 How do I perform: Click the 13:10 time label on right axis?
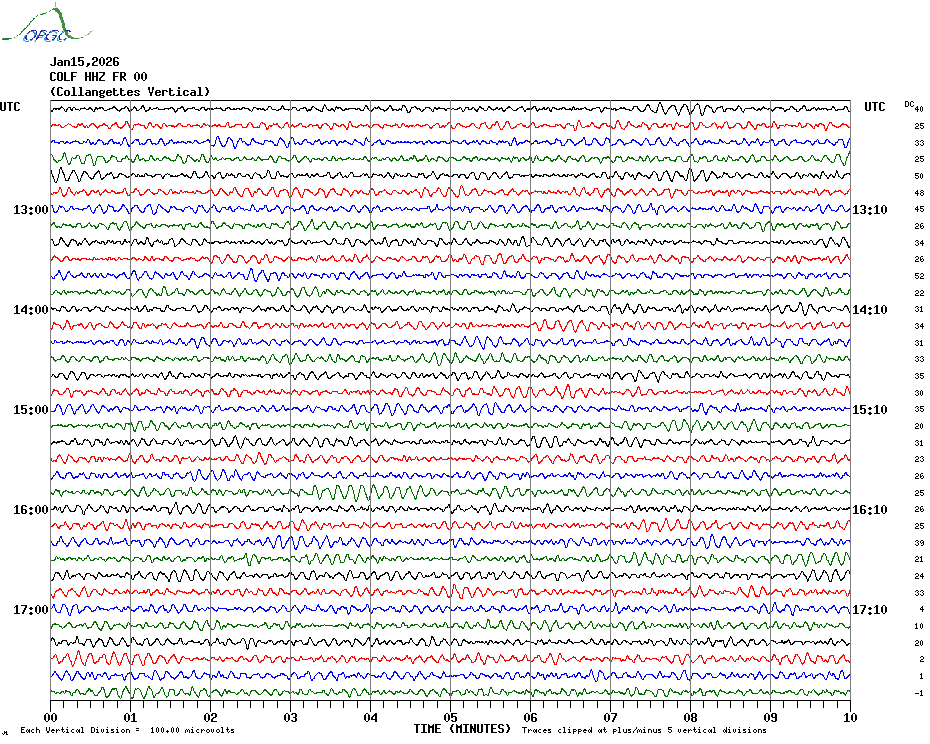[869, 210]
